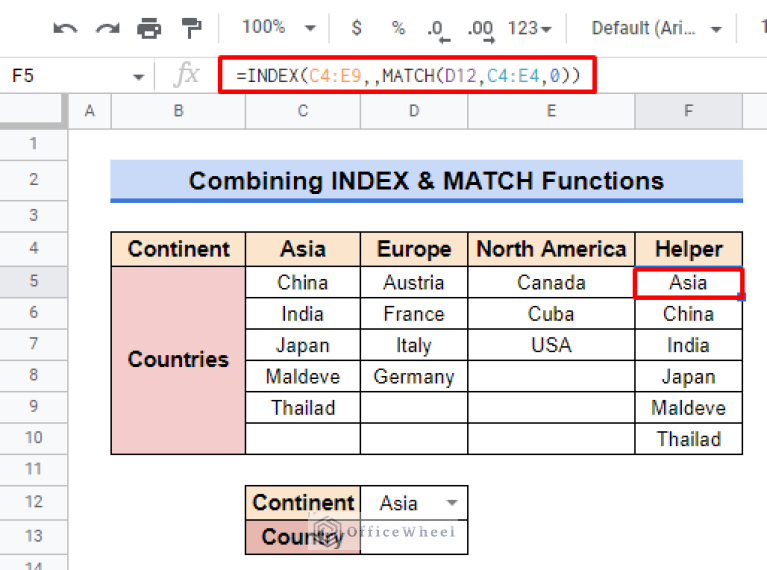This screenshot has height=570, width=767.
Task: Click Helper column cell 'Maldeve'
Action: 688,408
